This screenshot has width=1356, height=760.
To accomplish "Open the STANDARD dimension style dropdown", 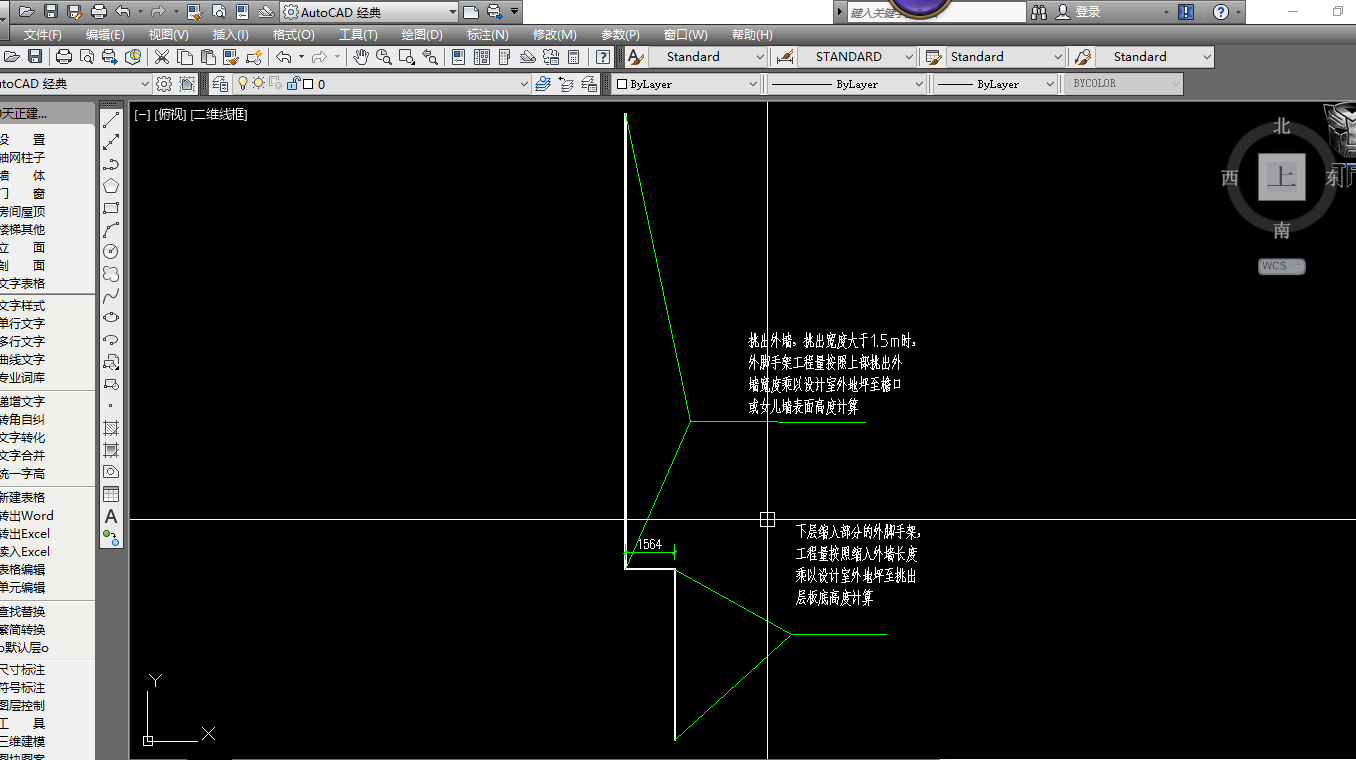I will coord(909,57).
